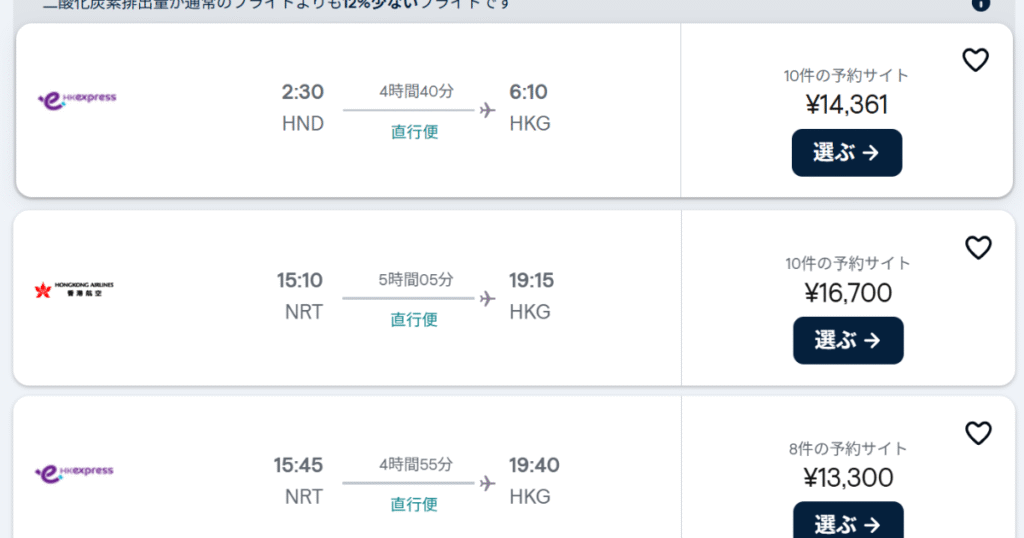
Task: Click the 2:30 HND departure time
Action: (302, 92)
